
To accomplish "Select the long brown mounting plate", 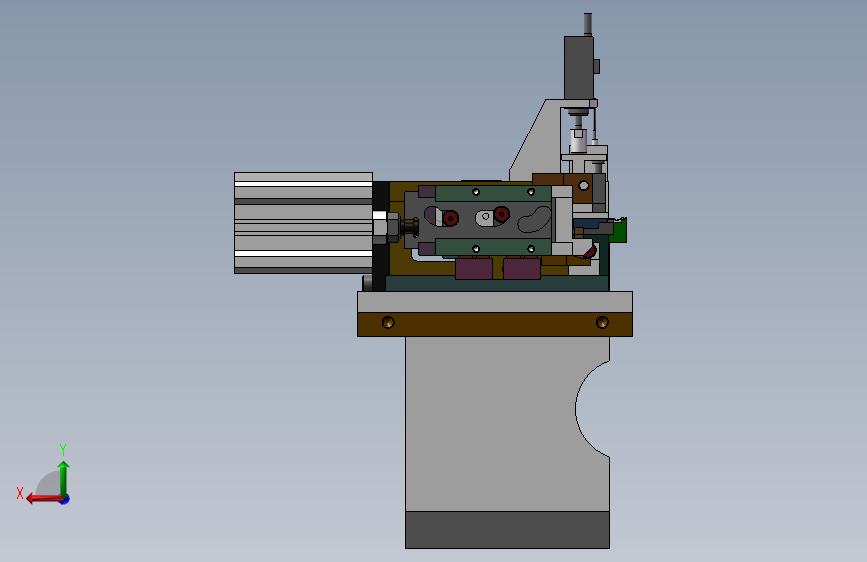I will click(495, 324).
